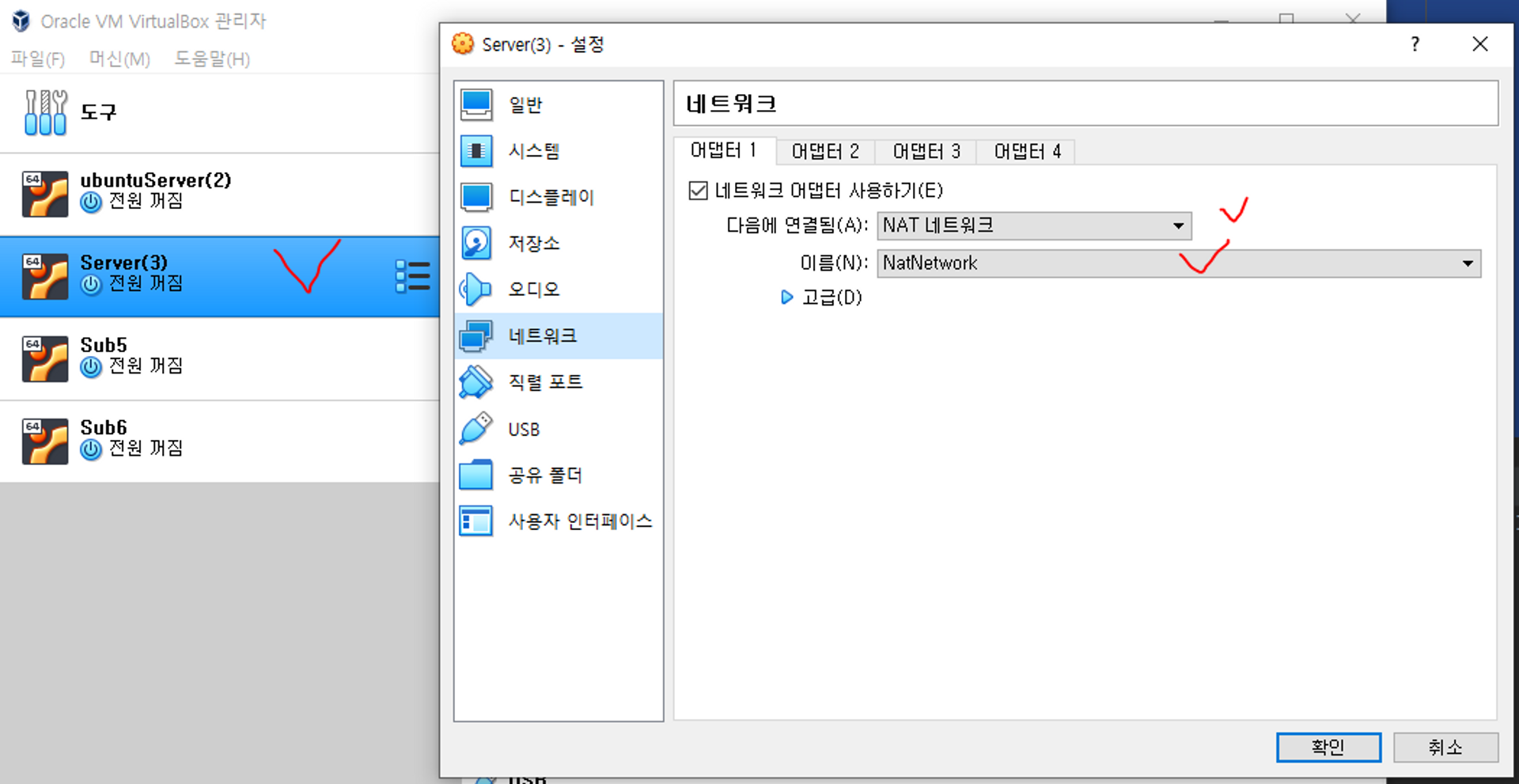Open the Machine (머신) menu
Image resolution: width=1519 pixels, height=784 pixels.
click(x=119, y=59)
